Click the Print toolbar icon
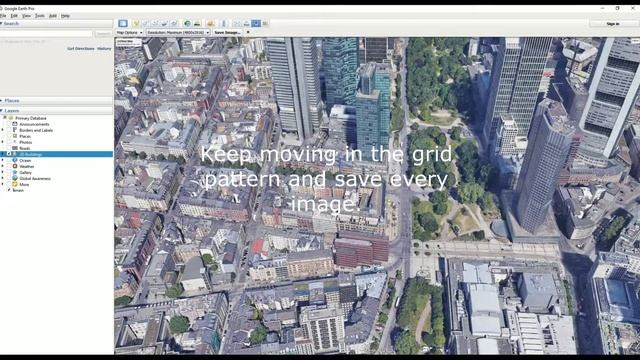 coord(246,23)
